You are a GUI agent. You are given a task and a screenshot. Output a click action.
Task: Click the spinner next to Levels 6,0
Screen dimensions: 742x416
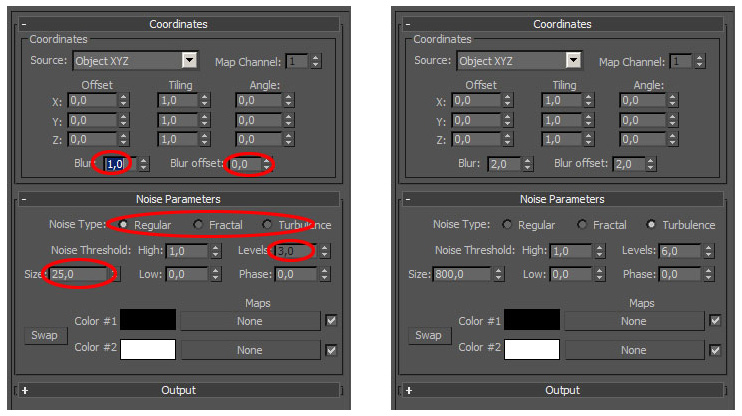click(x=708, y=251)
